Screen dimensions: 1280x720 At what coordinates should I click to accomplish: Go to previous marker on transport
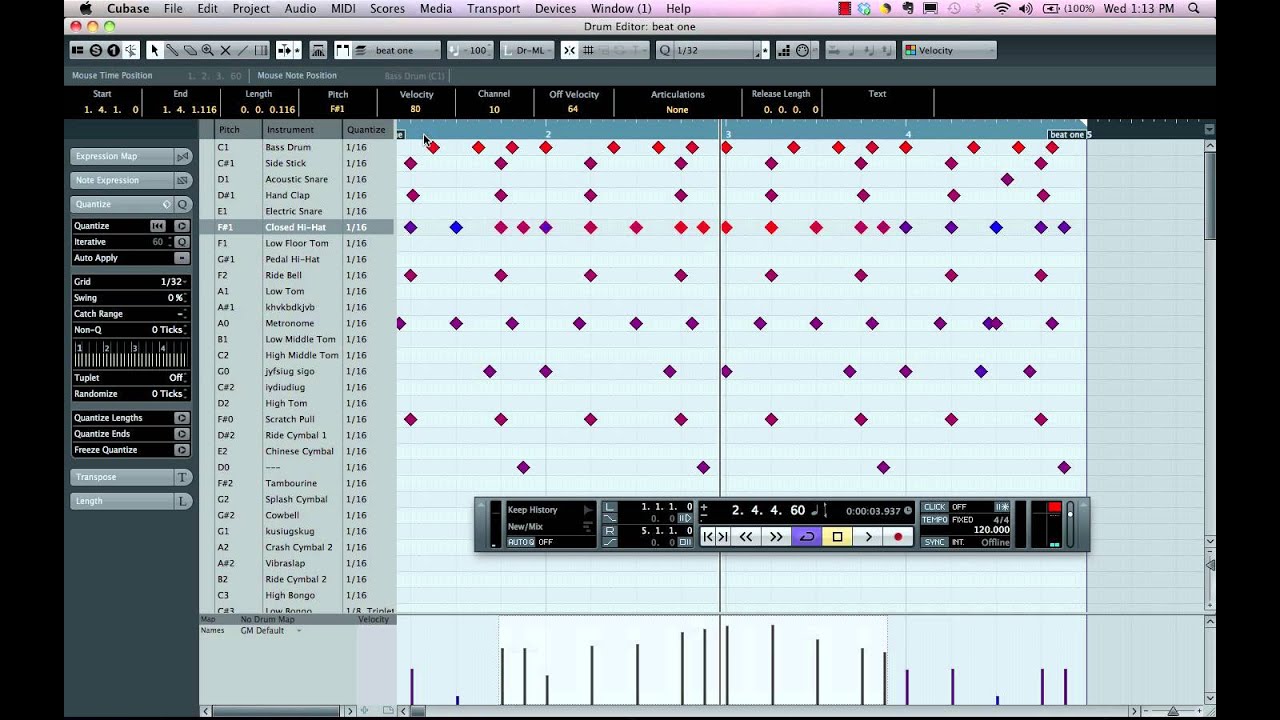coord(708,537)
